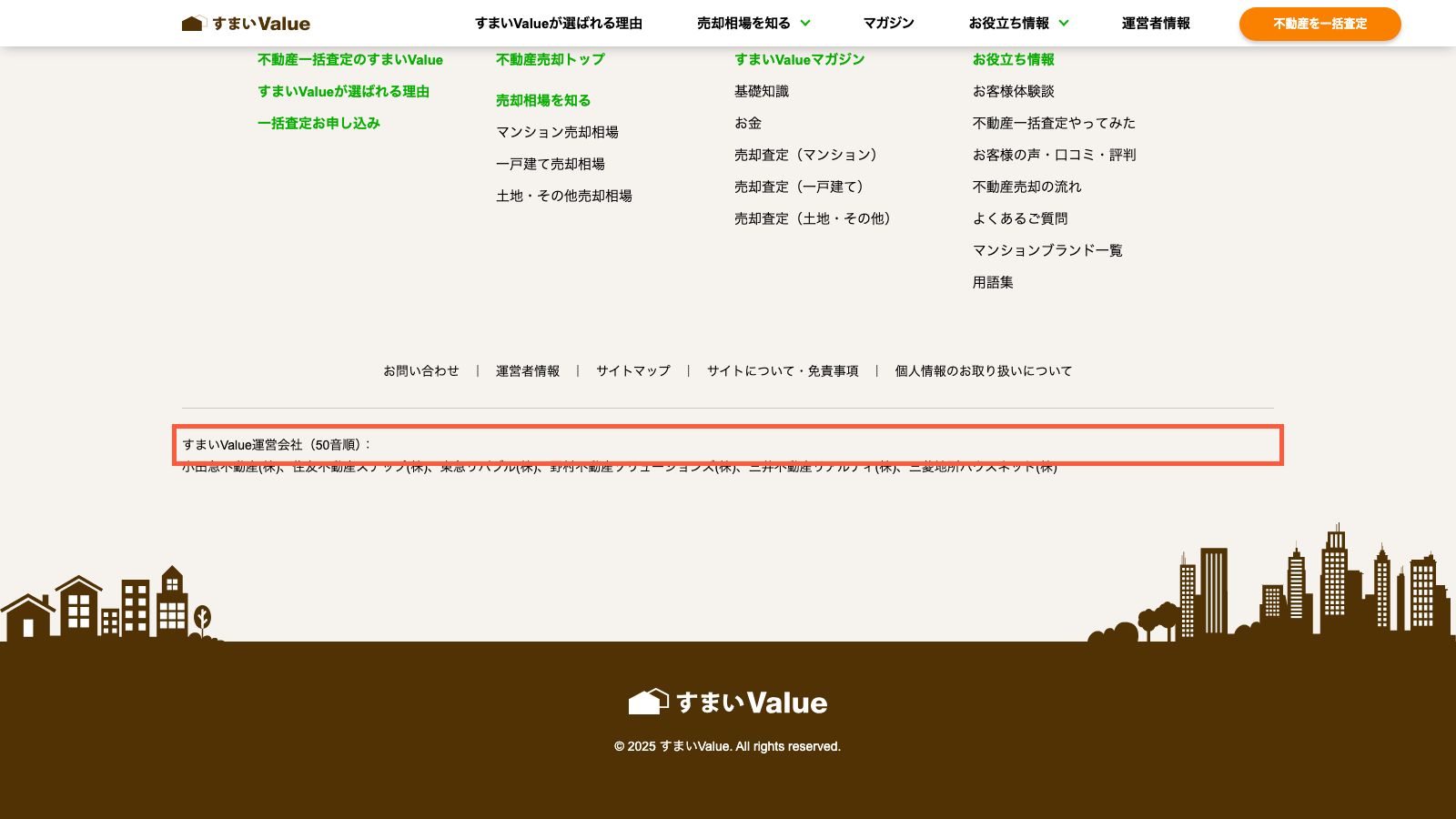Image resolution: width=1456 pixels, height=819 pixels.
Task: Open 不動産売却トップ link
Action: pos(550,60)
